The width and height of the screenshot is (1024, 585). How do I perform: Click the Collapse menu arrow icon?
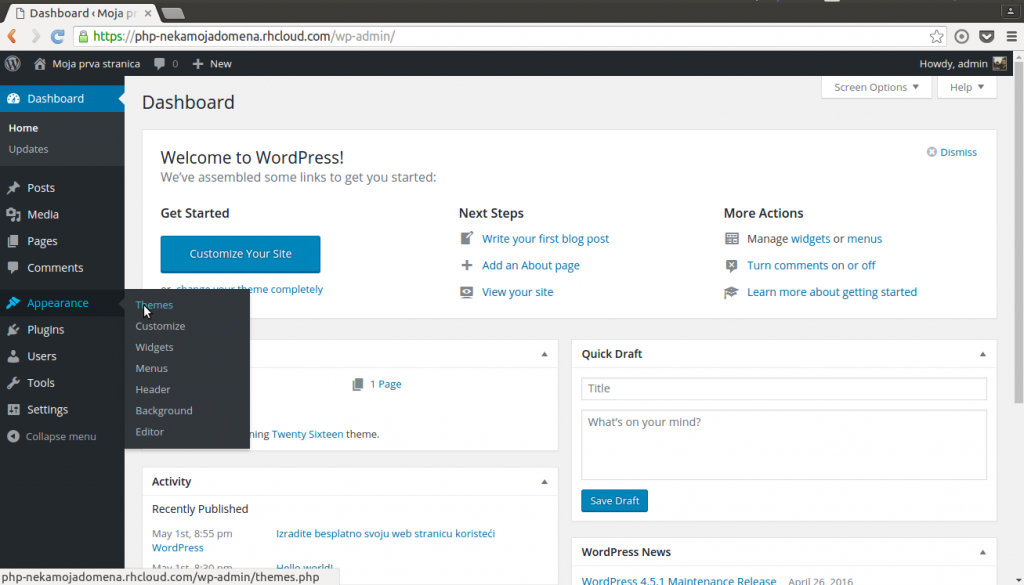13,436
